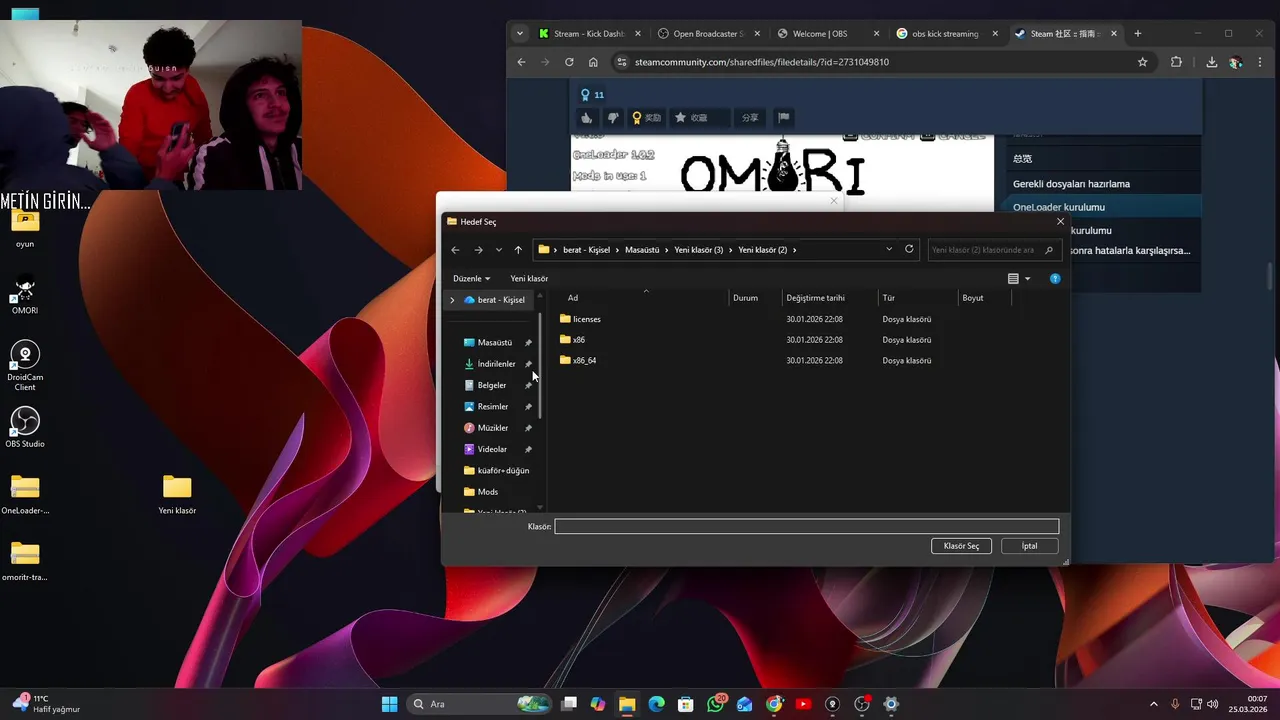Bookmark this page with star icon
The width and height of the screenshot is (1280, 720).
[x=1143, y=62]
